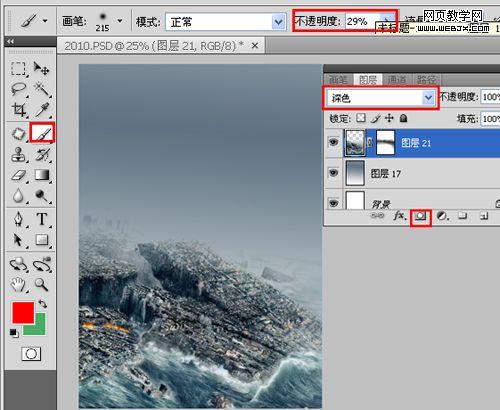Select the Eraser tool

[19, 175]
